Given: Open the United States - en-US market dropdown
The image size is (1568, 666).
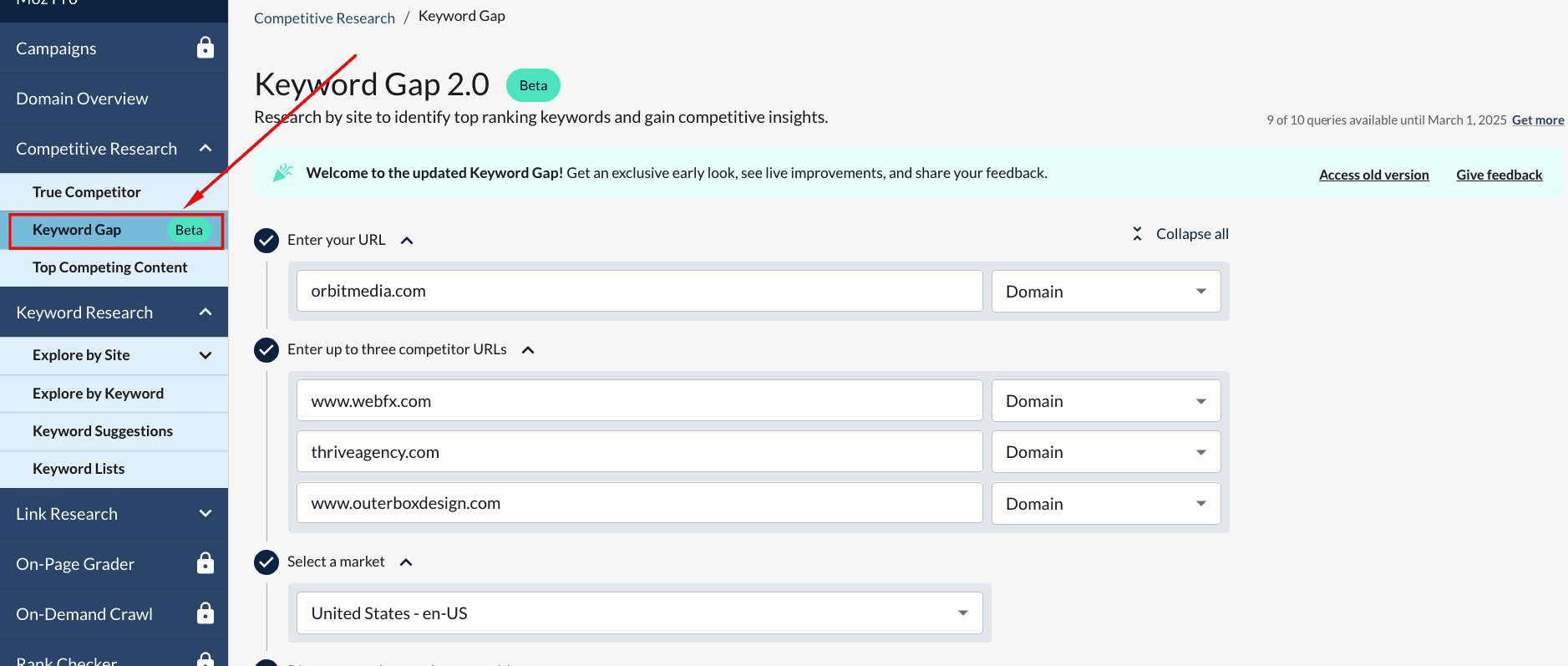Looking at the screenshot, I should click(x=639, y=613).
